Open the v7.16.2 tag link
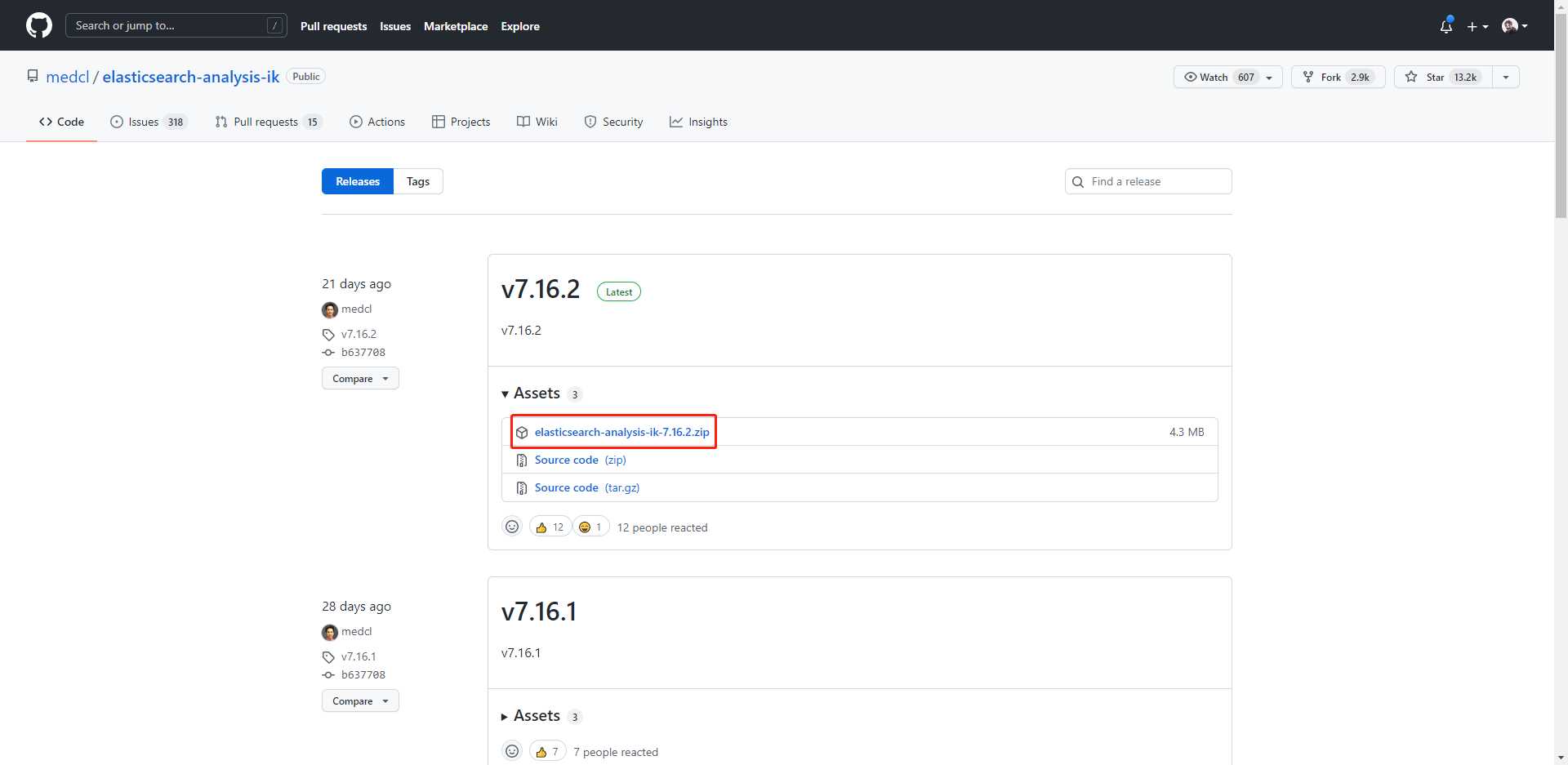1568x765 pixels. click(x=359, y=334)
